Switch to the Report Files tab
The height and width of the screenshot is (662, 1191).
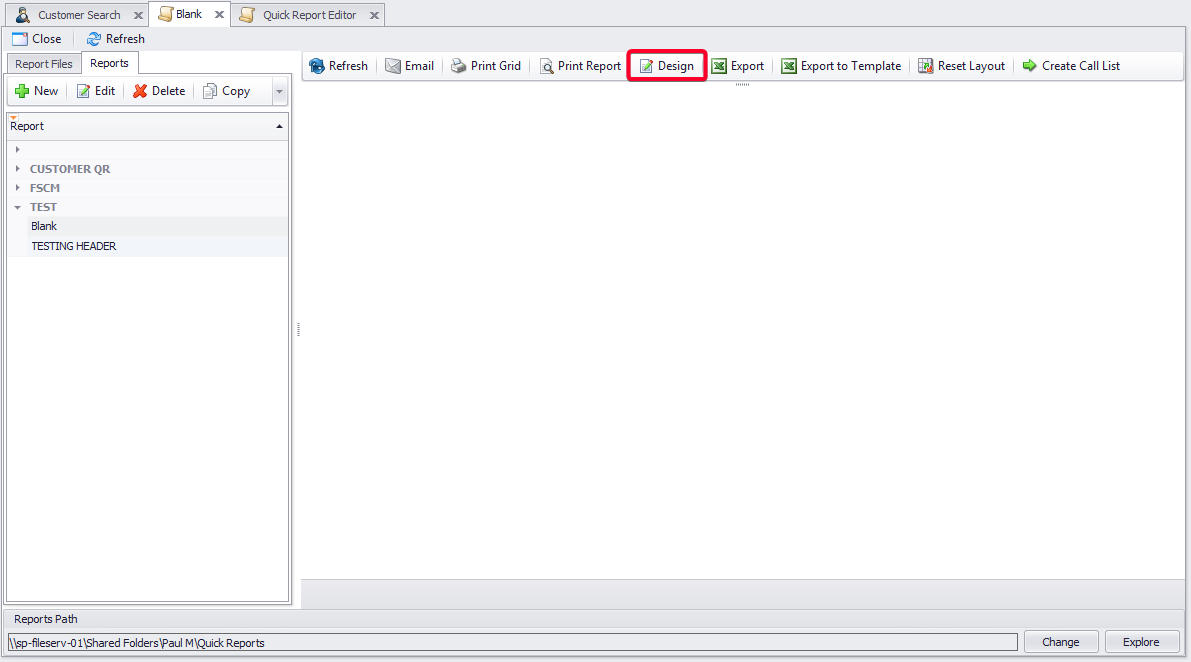(x=44, y=64)
